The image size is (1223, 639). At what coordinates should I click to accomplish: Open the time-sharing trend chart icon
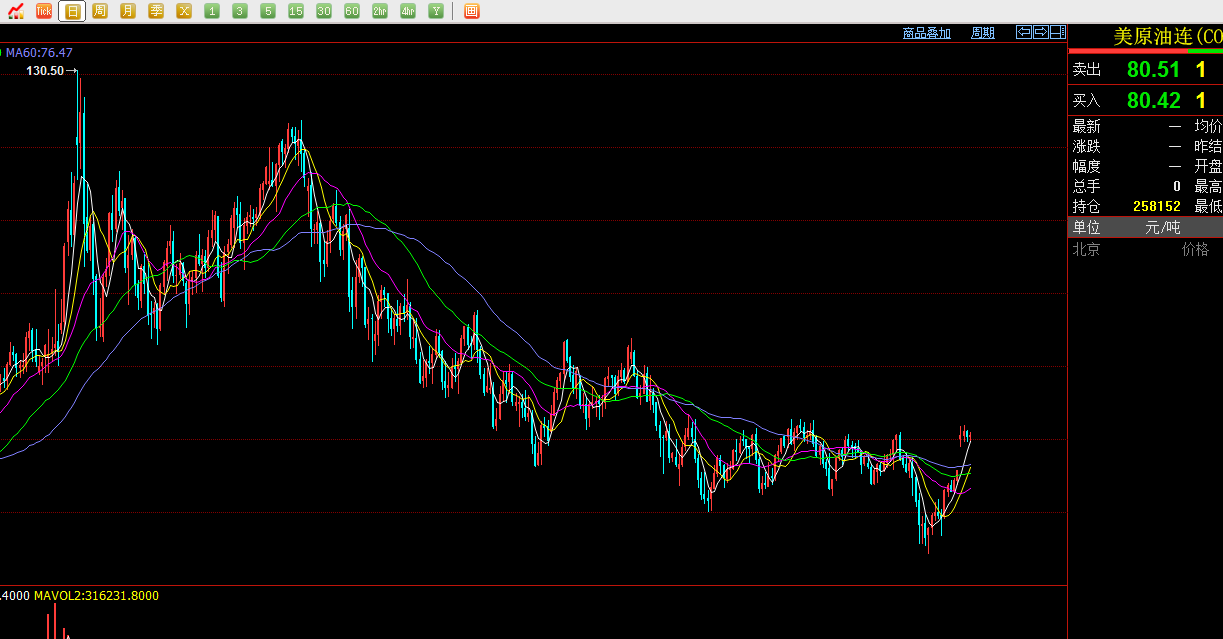point(16,11)
